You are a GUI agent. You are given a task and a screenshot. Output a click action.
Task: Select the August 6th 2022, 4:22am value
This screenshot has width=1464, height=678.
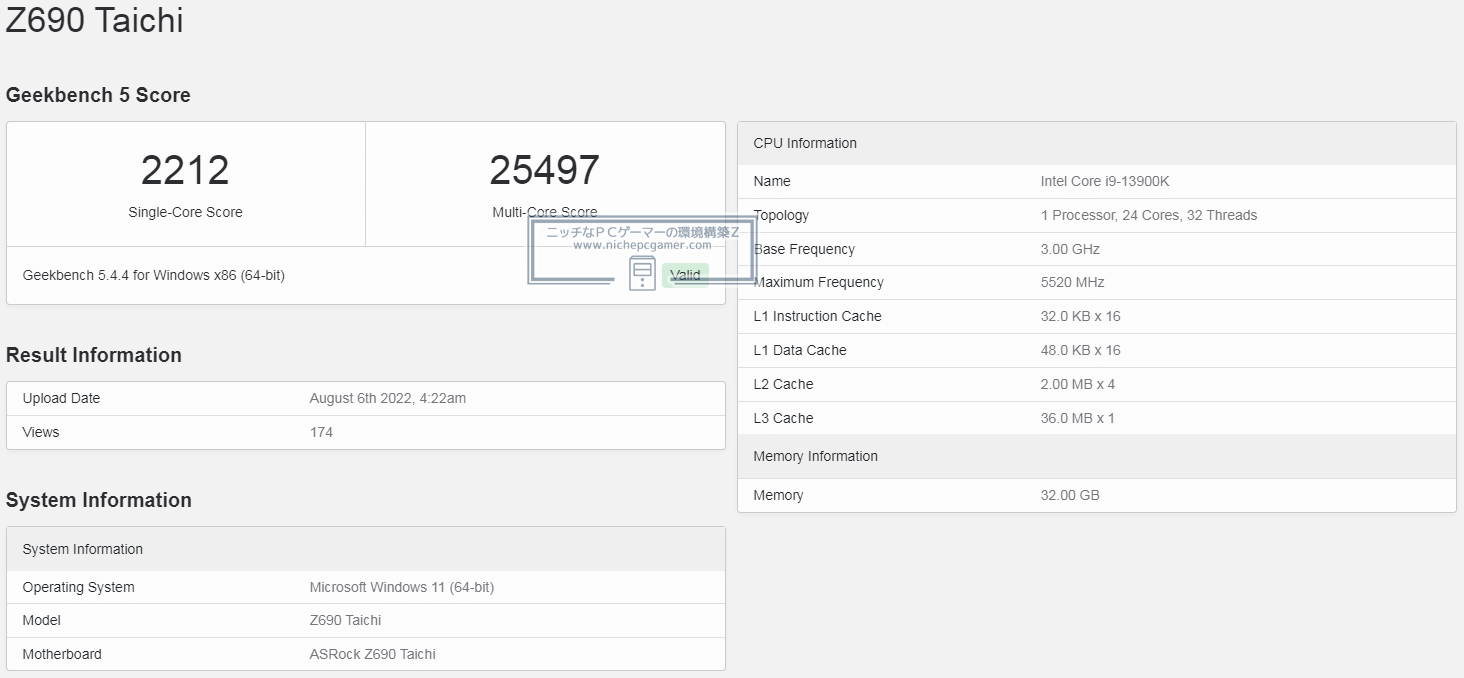coord(388,398)
